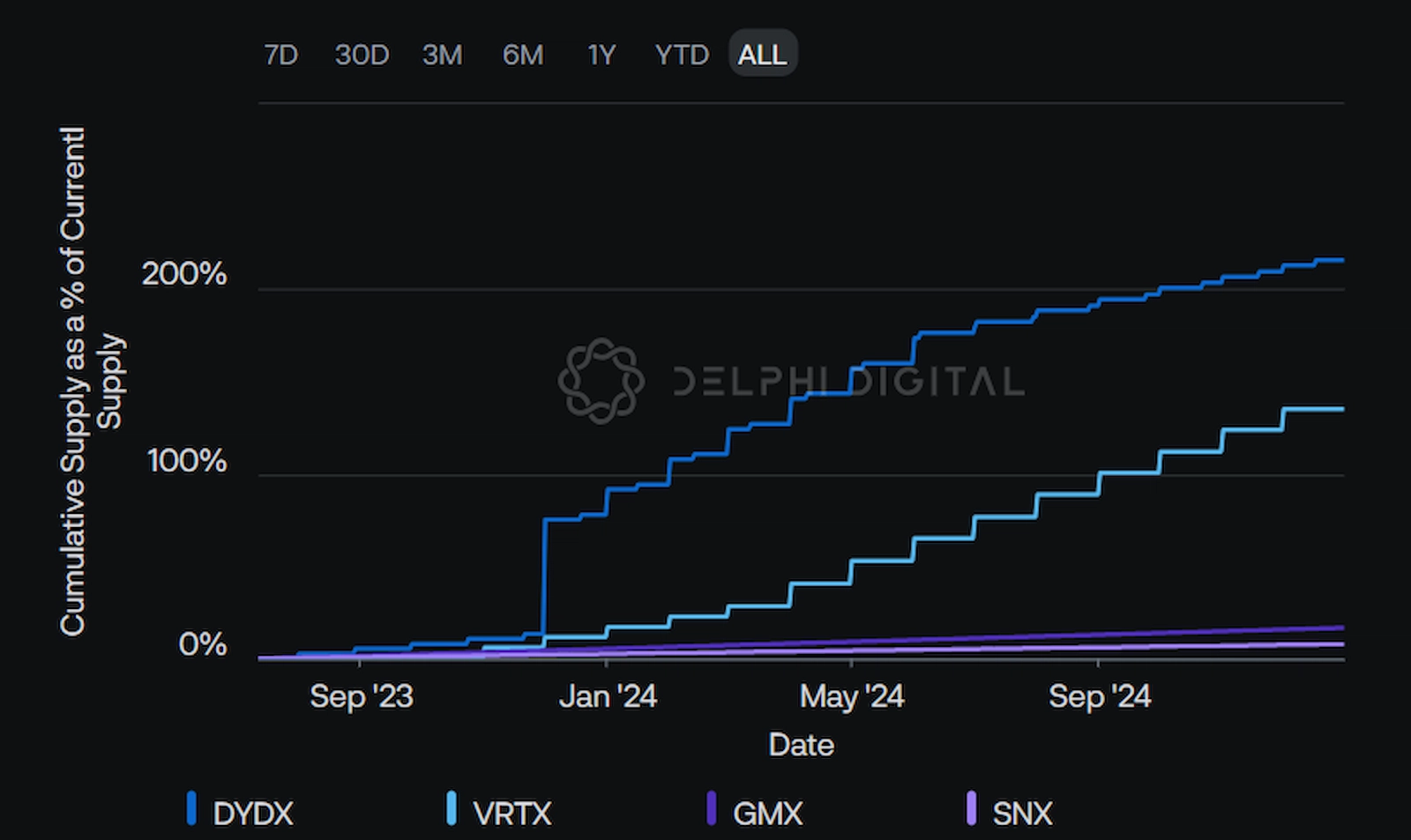Screen dimensions: 1411x840
Task: Switch to the 3M view
Action: click(x=442, y=54)
